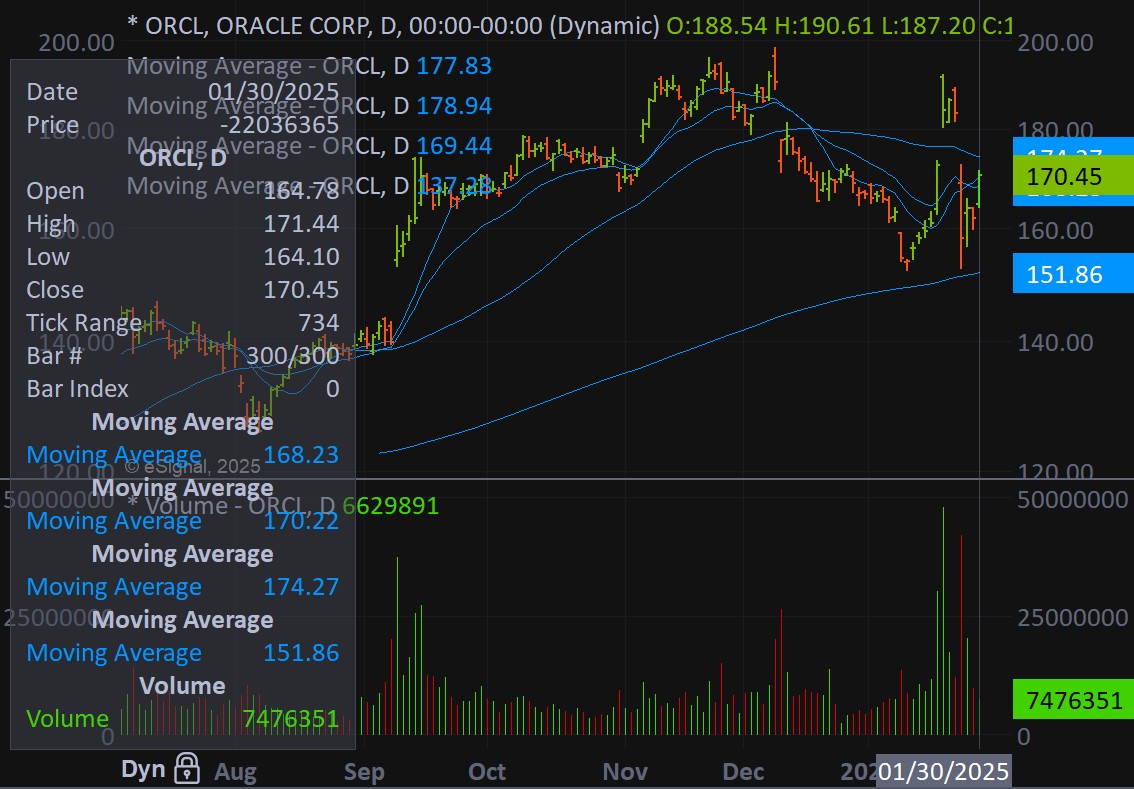The width and height of the screenshot is (1134, 789).
Task: Click the Open value 164.78 in data window
Action: click(x=301, y=191)
